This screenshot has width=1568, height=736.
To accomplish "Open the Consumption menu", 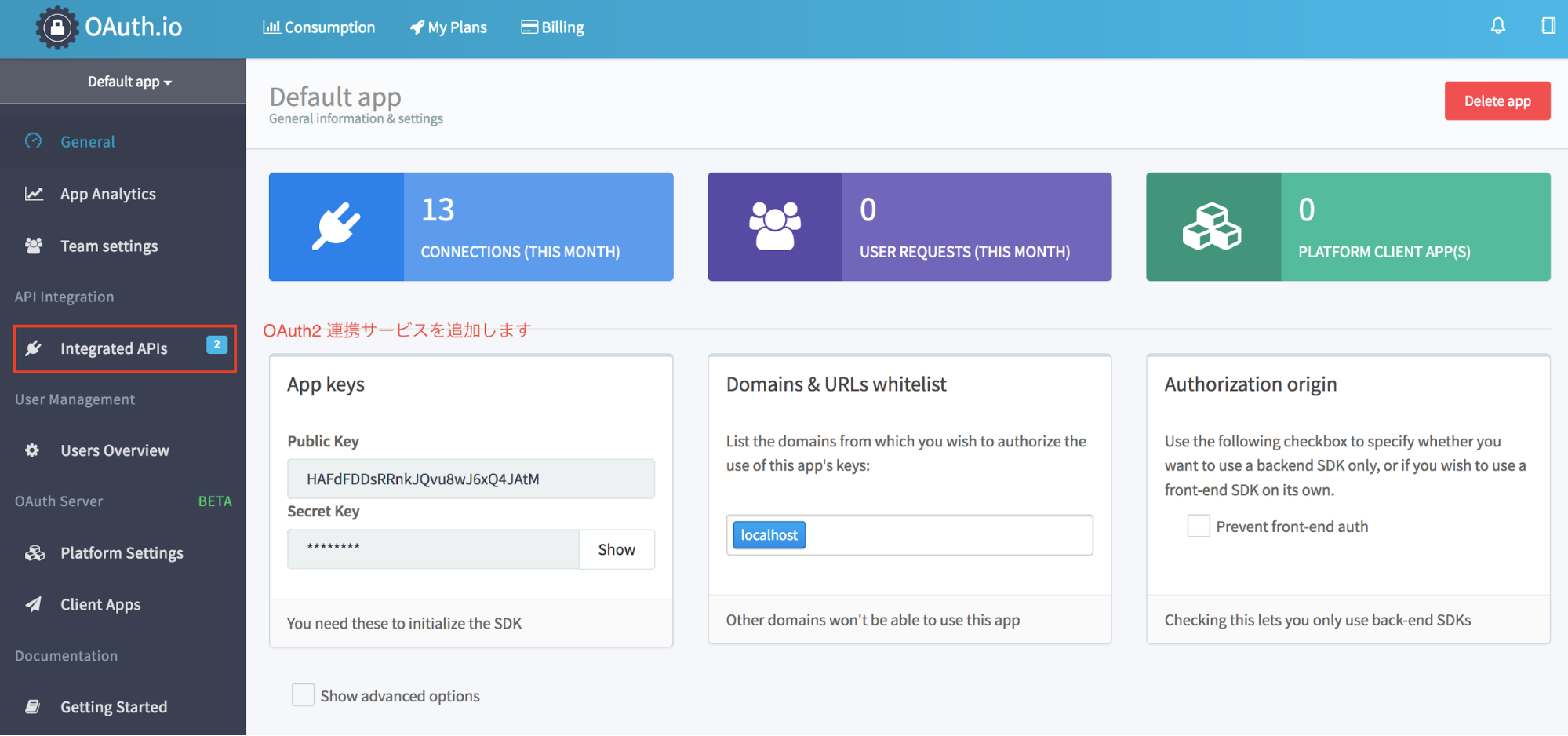I will point(319,27).
